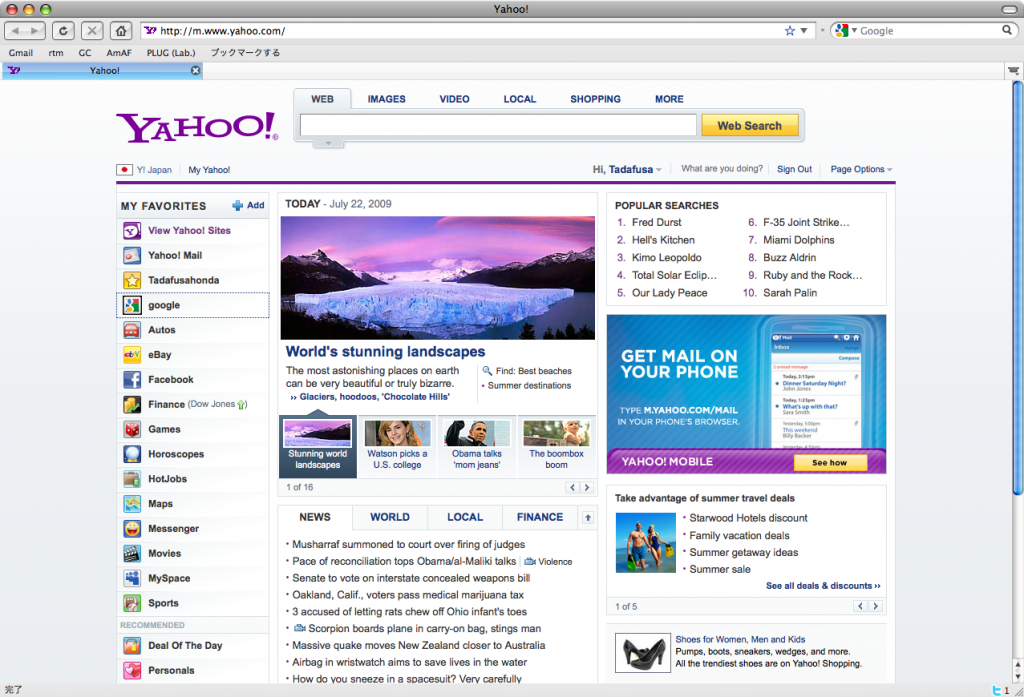Show previous travel deals slide

861,606
